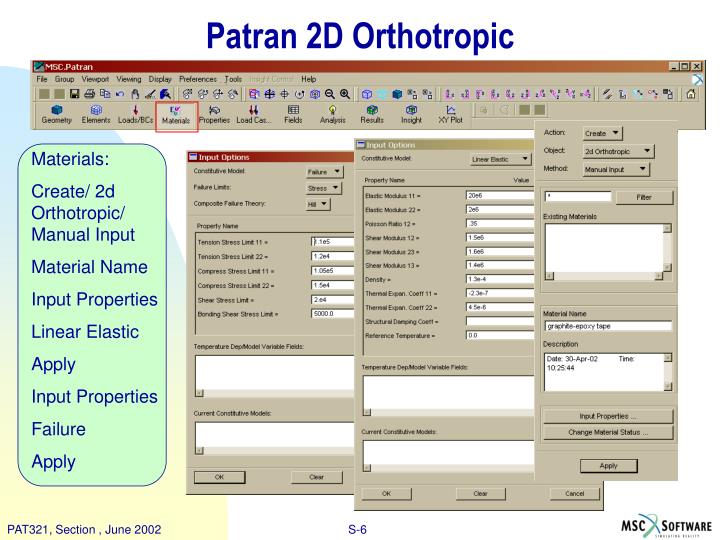Click the Reset Graphics brush icon
This screenshot has width=720, height=540.
coord(150,94)
